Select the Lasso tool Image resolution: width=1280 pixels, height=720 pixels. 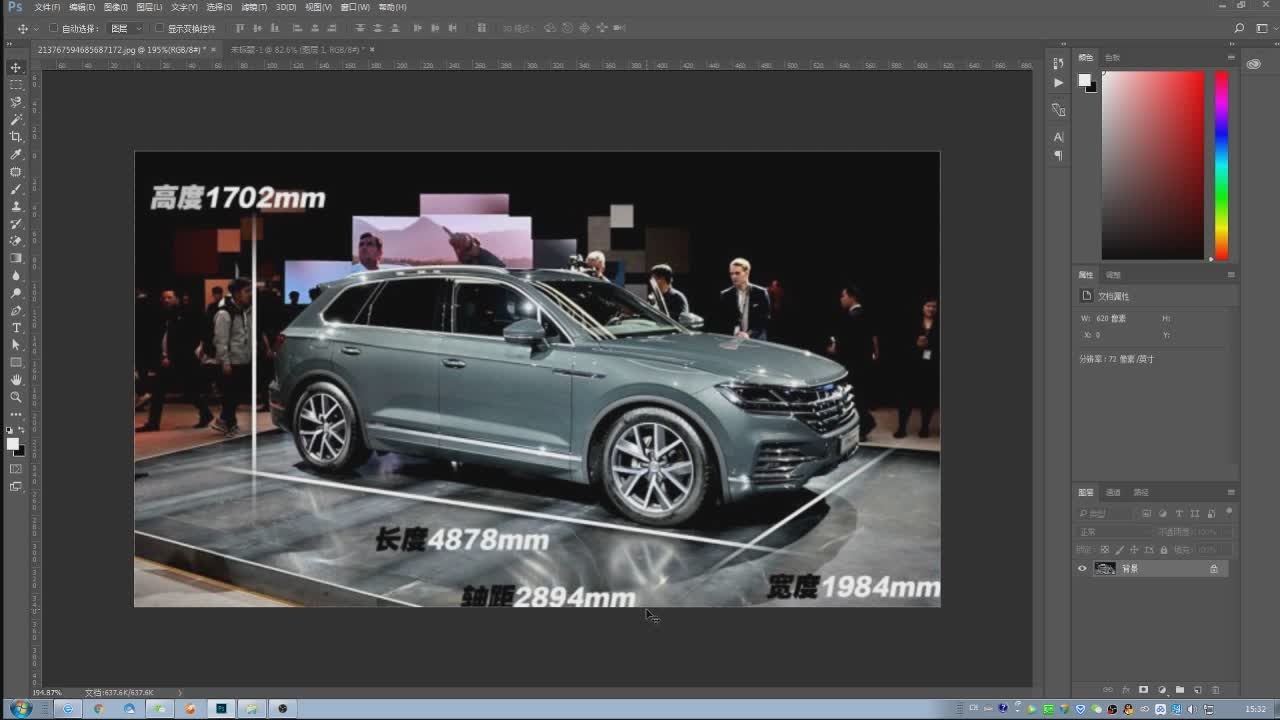point(16,102)
